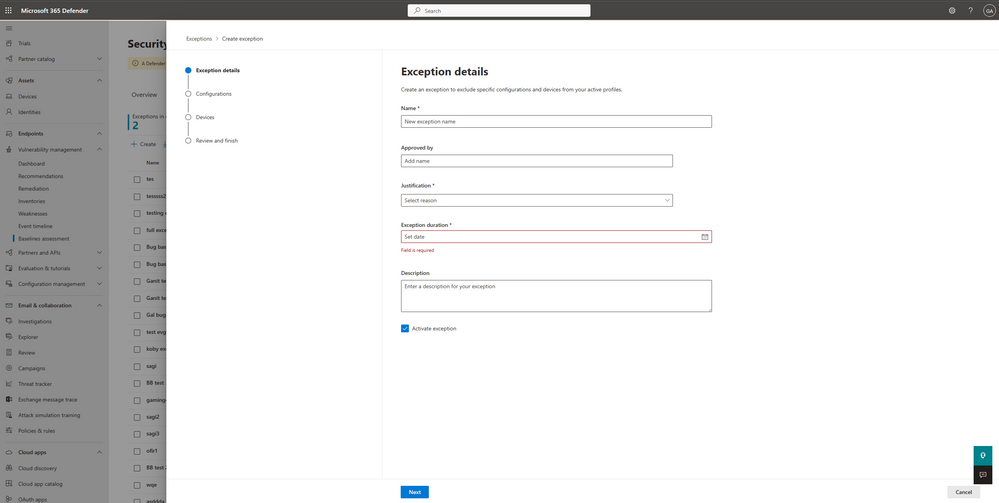Expand the Partners and APIs chevron
This screenshot has height=503, width=999.
pos(99,252)
